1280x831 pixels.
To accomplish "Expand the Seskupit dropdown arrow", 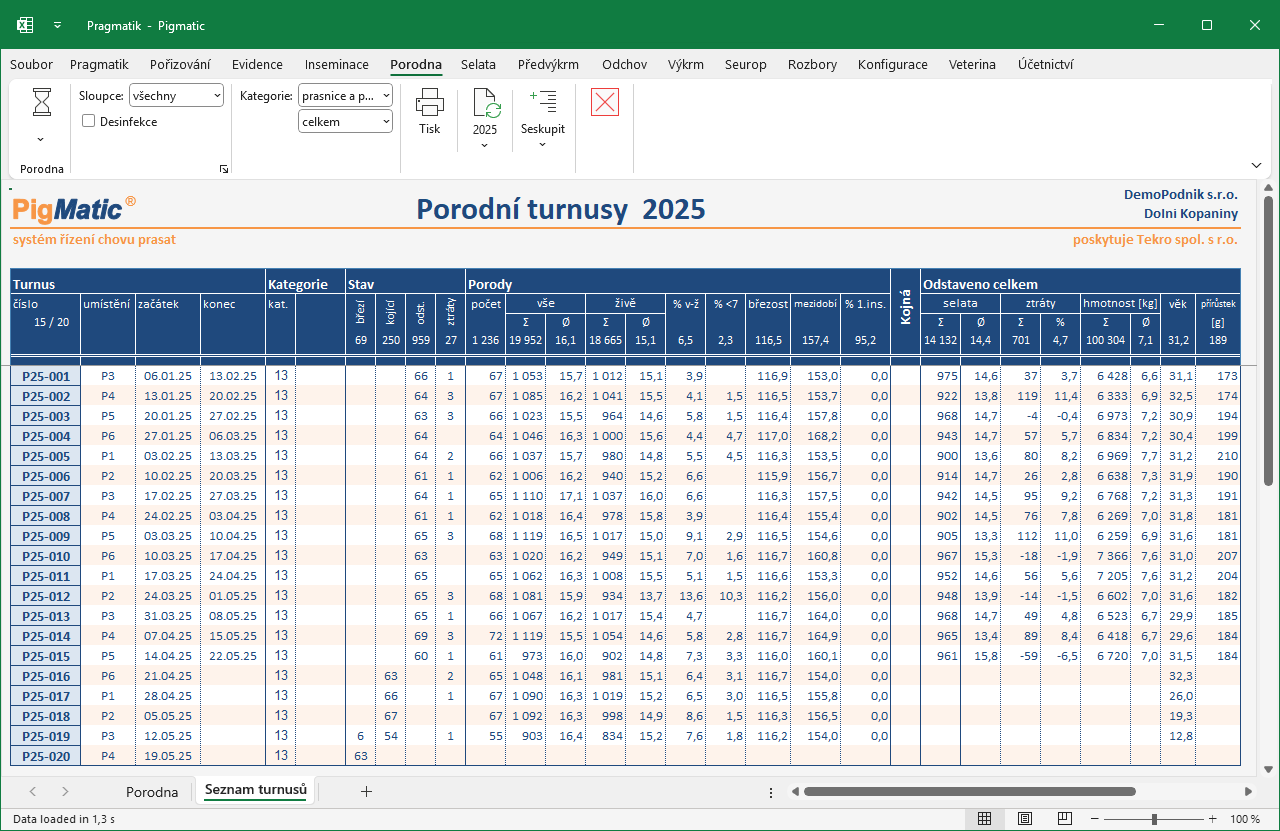I will (543, 145).
